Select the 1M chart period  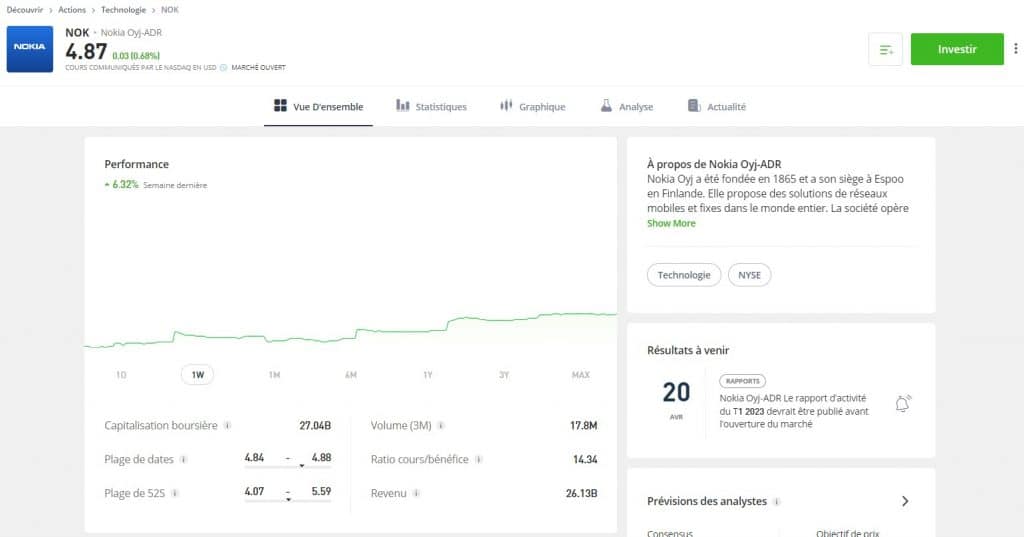pos(274,375)
